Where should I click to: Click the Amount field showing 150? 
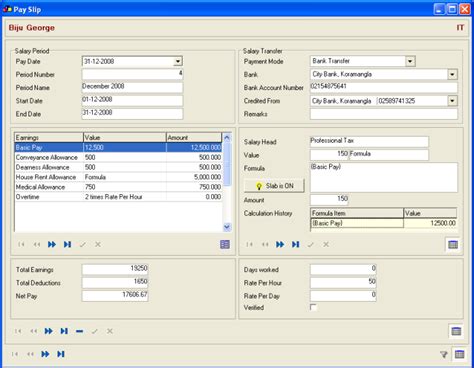(x=329, y=200)
